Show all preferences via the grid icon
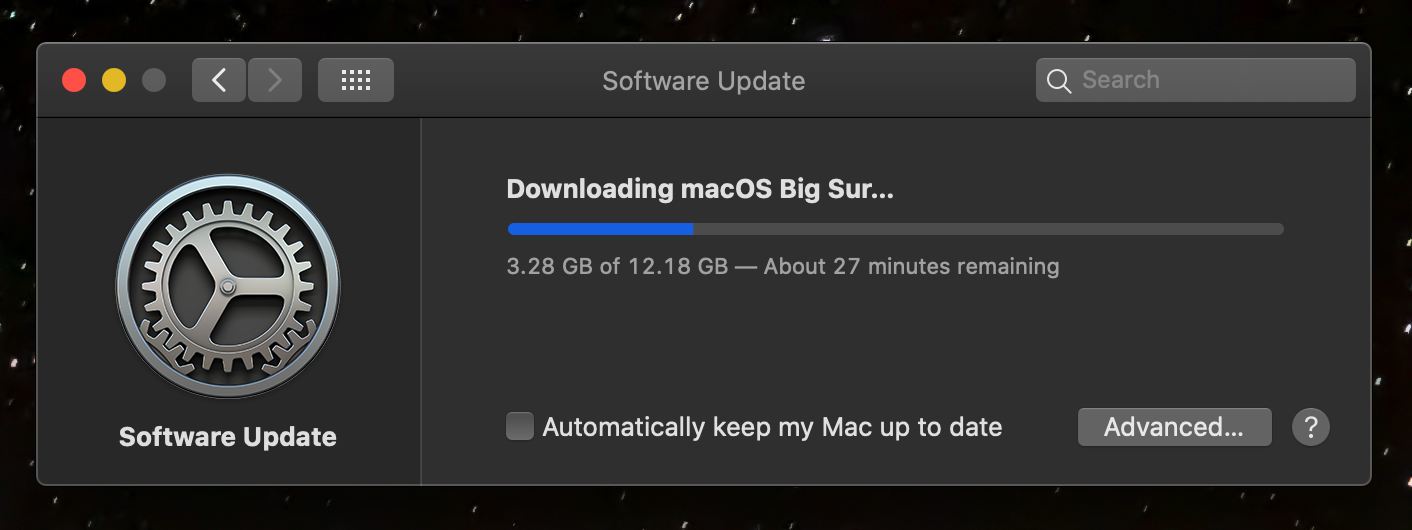Viewport: 1412px width, 530px height. [x=356, y=80]
